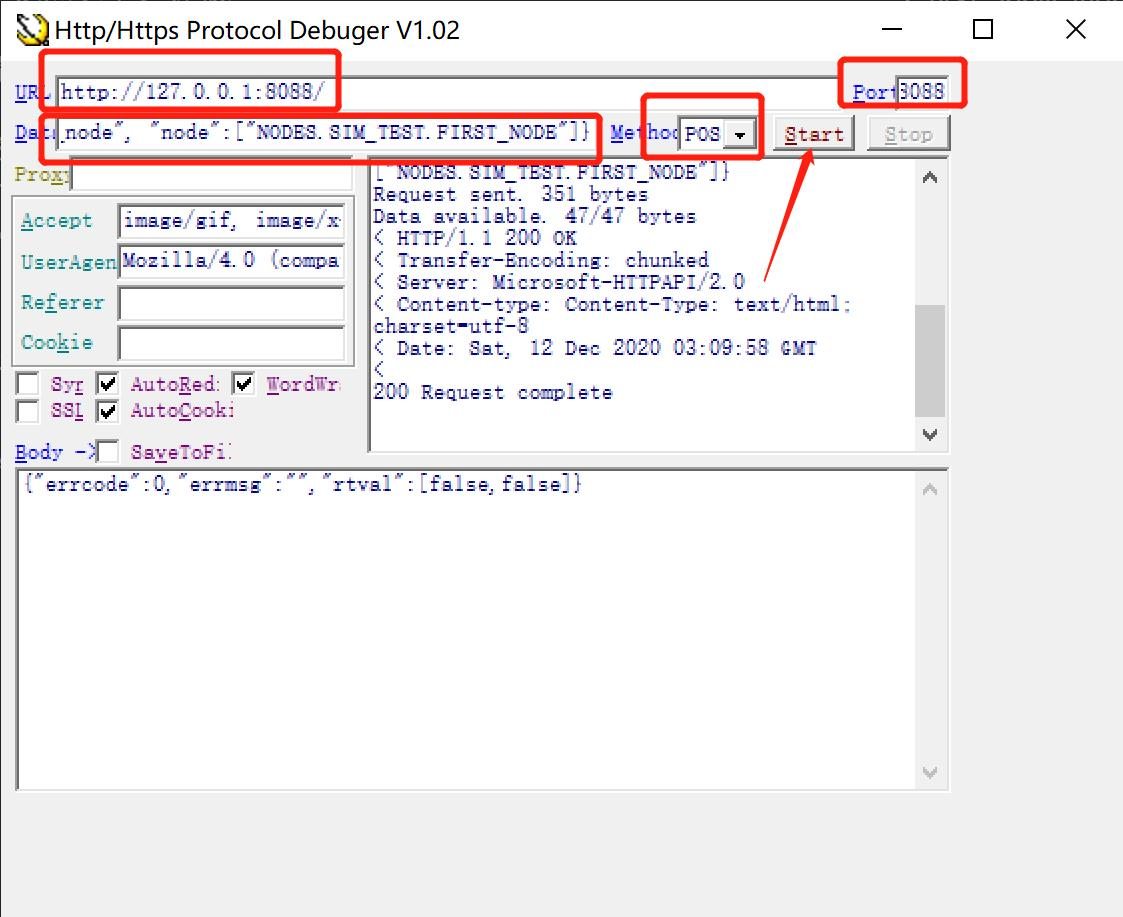Click the Accept header field
This screenshot has width=1123, height=917.
pyautogui.click(x=231, y=221)
